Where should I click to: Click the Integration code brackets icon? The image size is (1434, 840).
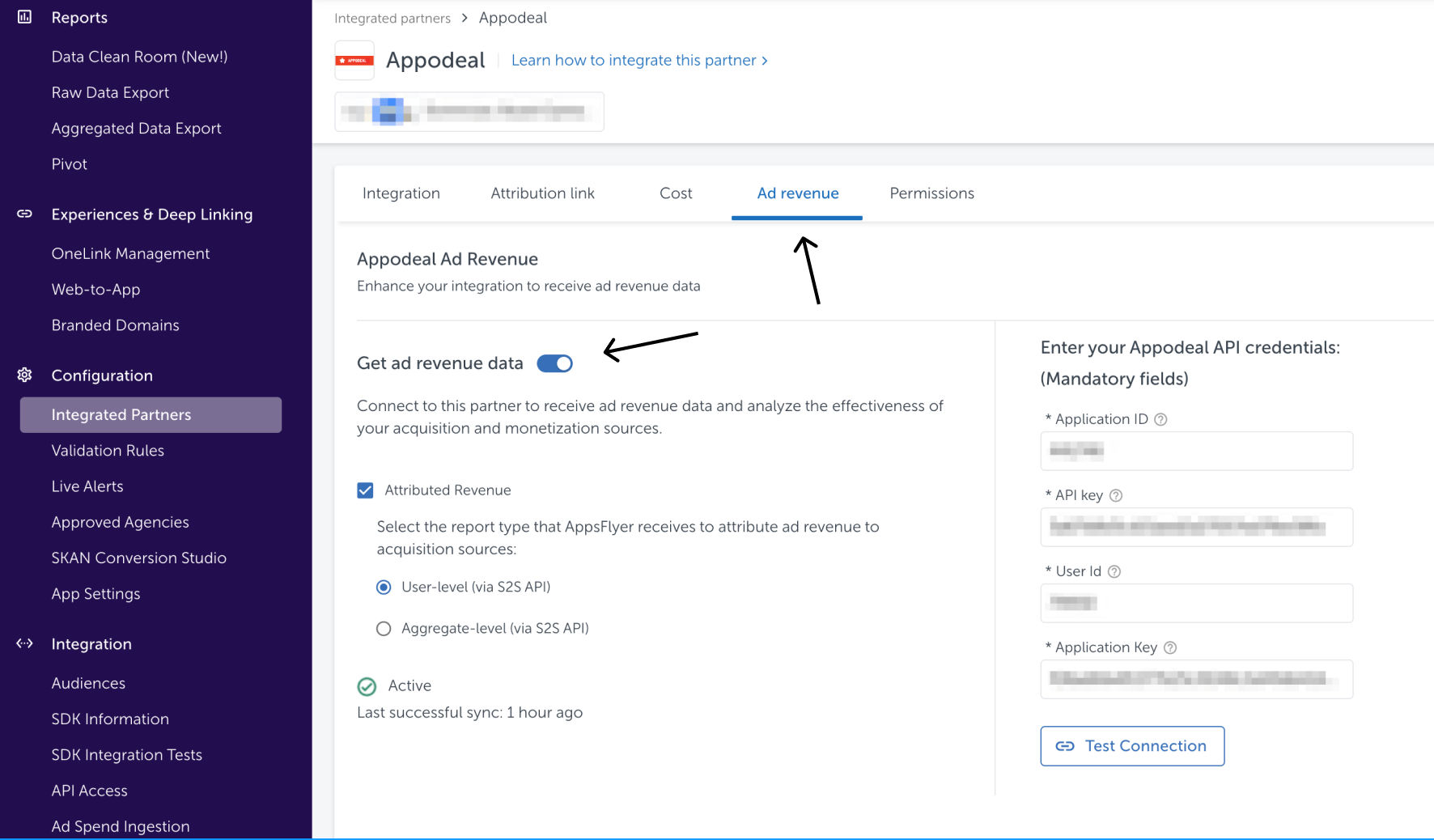click(x=24, y=643)
